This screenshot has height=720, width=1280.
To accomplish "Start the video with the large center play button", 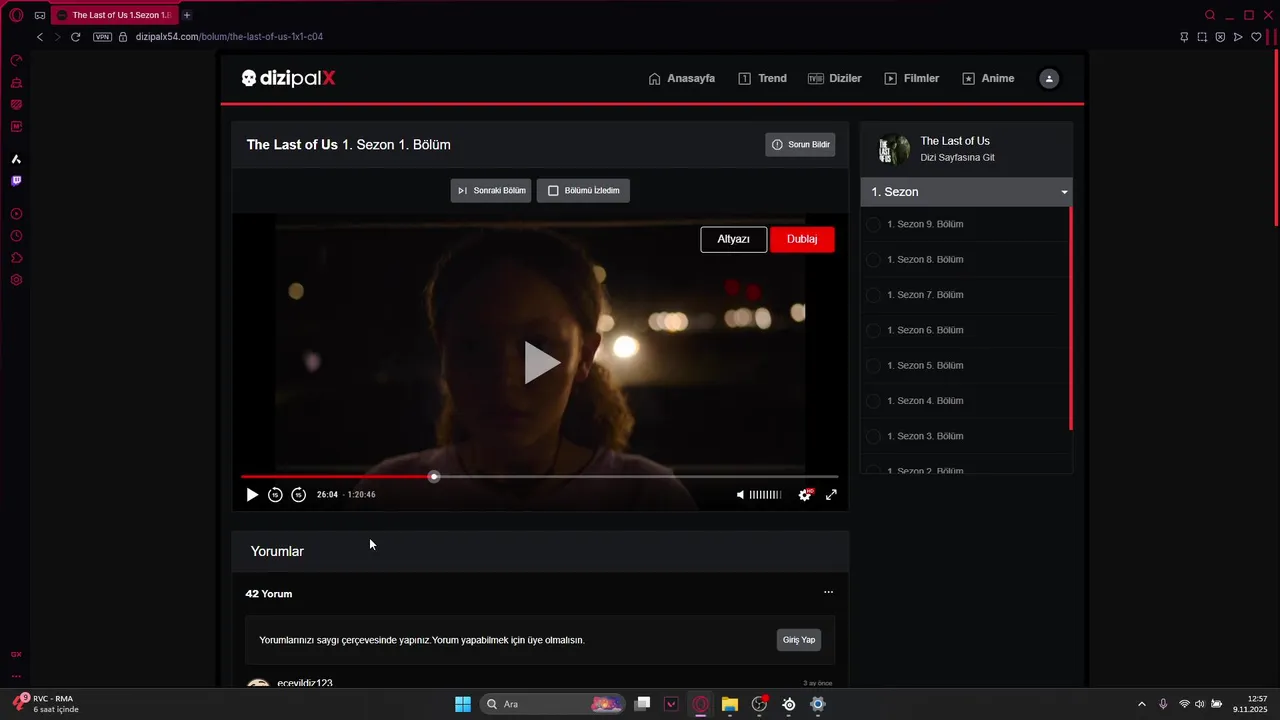I will point(541,362).
